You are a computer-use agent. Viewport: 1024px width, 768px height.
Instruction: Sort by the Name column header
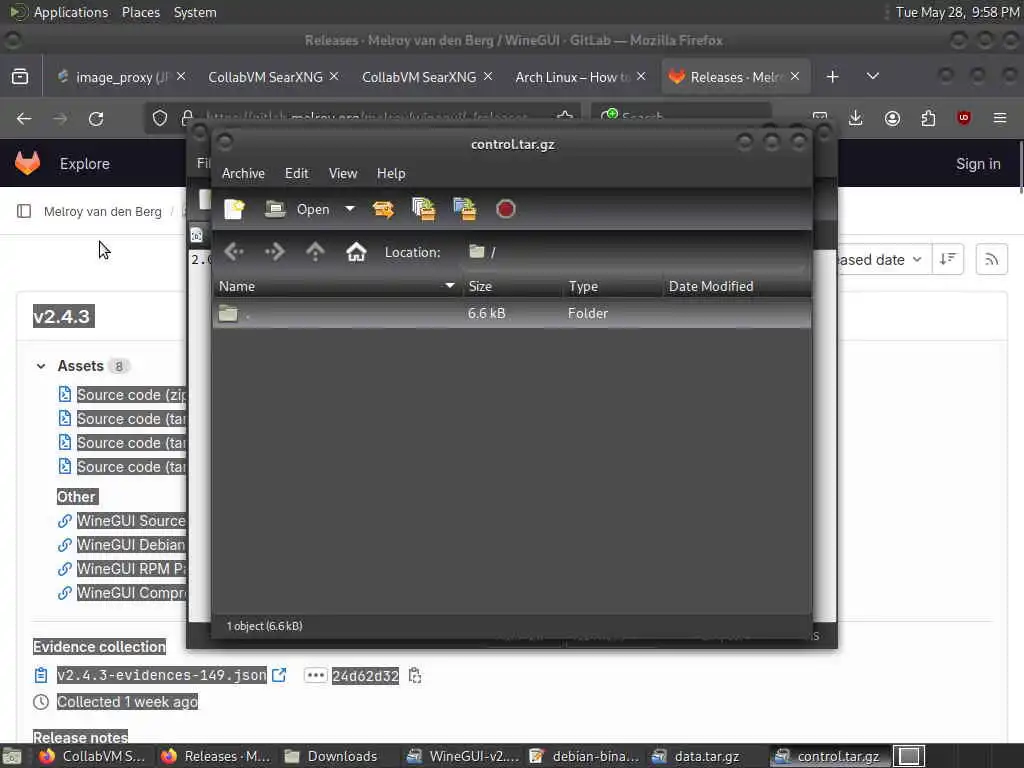[x=337, y=286]
